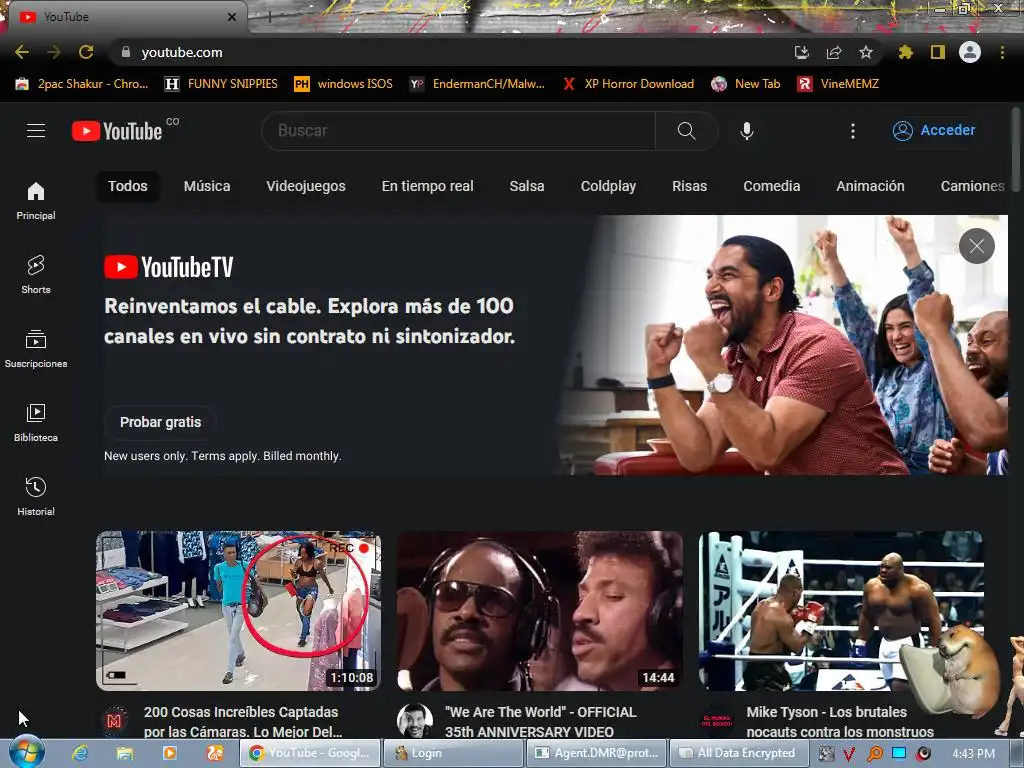Close the YouTube browser tab

coord(232,17)
